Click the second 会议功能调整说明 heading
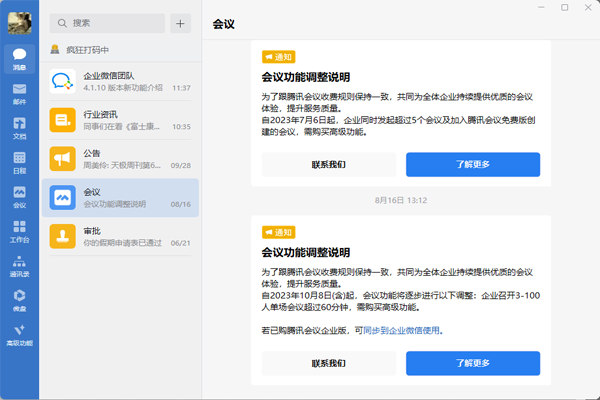 pyautogui.click(x=306, y=253)
